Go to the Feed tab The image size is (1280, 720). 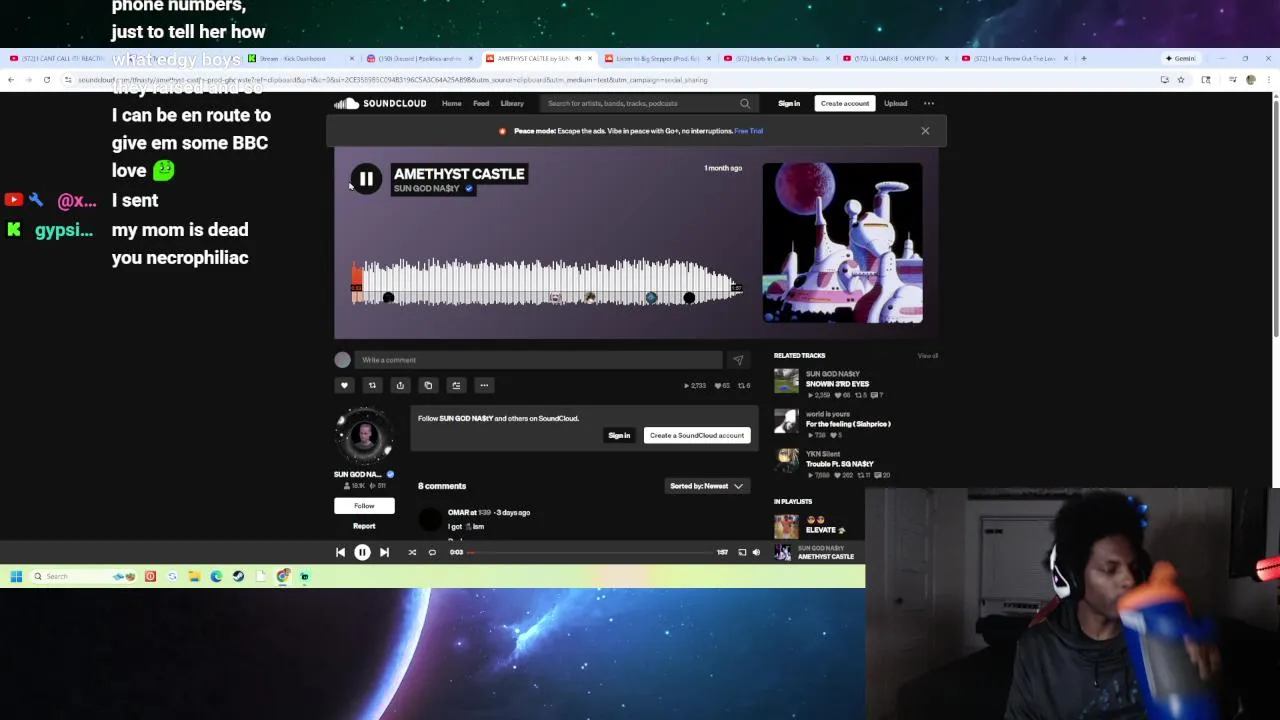tap(481, 103)
